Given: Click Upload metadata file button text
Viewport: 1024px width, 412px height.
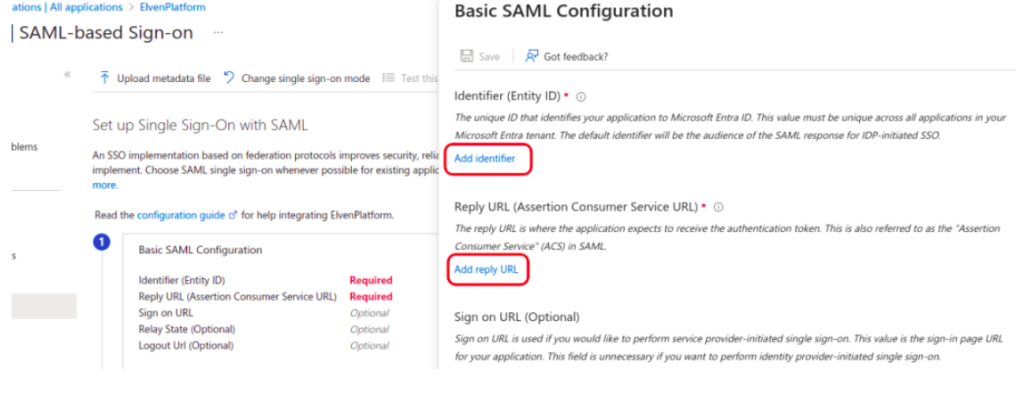Looking at the screenshot, I should coord(164,78).
